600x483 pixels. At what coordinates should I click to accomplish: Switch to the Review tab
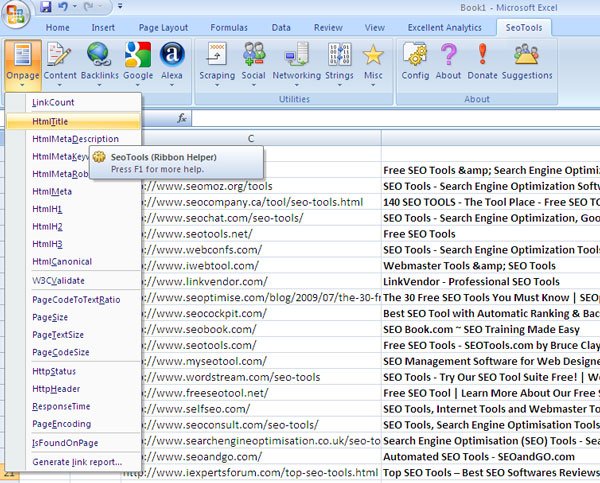[x=328, y=28]
